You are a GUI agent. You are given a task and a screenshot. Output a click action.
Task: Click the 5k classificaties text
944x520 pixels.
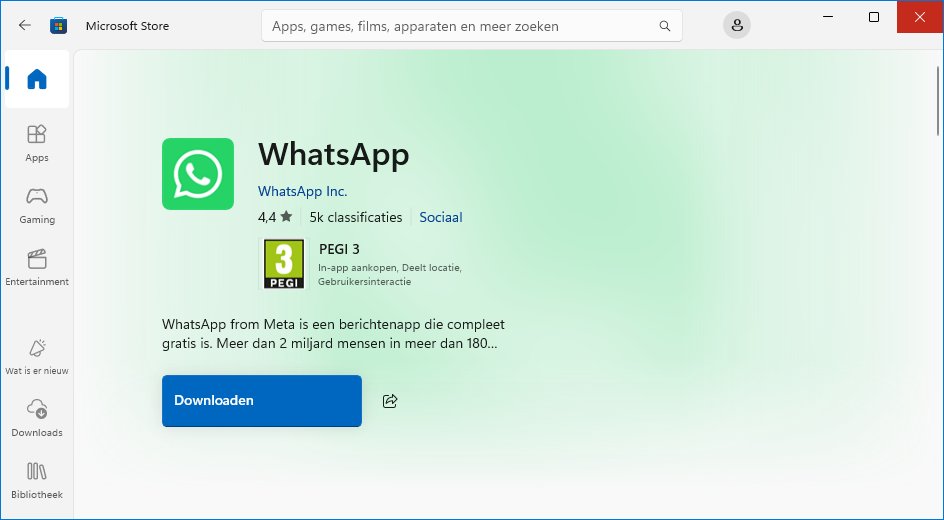(356, 217)
